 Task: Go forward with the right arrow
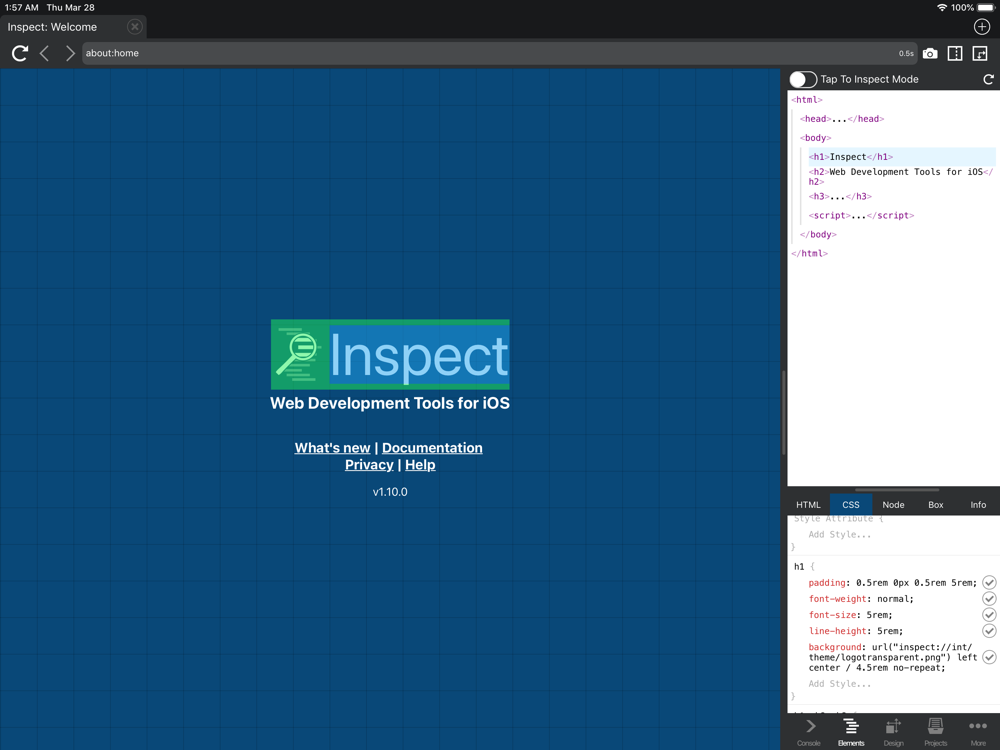[x=70, y=53]
